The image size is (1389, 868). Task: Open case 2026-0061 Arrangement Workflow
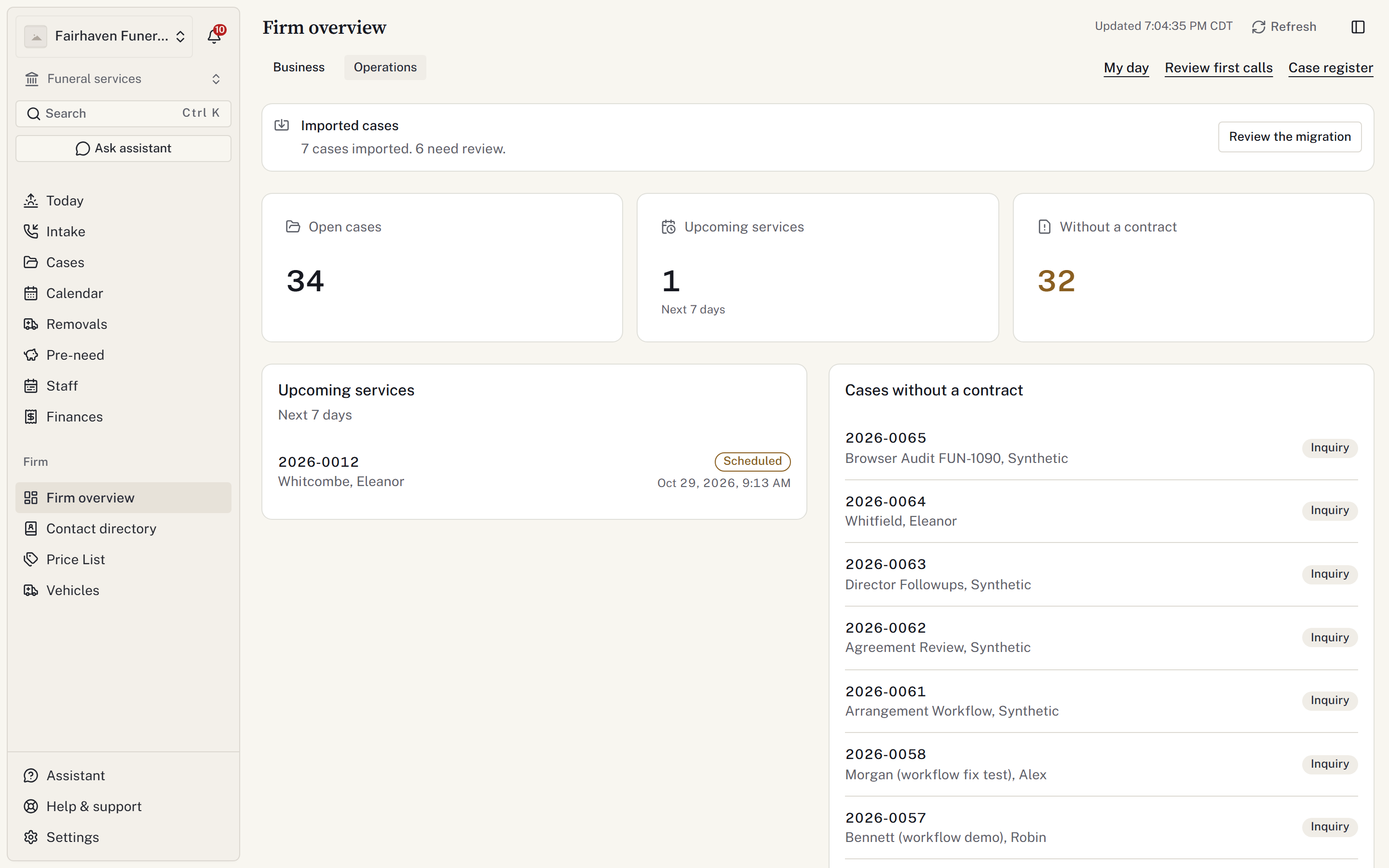pyautogui.click(x=1101, y=701)
